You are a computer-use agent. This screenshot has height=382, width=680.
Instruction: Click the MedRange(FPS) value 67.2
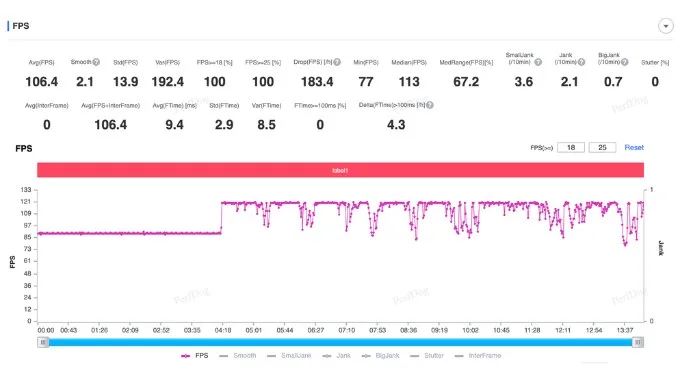point(466,82)
